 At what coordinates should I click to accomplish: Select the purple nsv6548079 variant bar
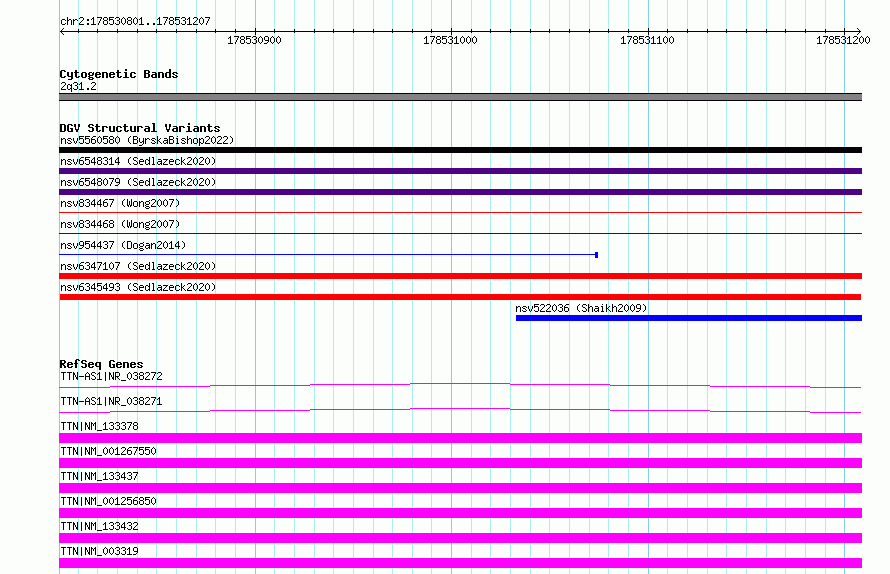(x=460, y=192)
